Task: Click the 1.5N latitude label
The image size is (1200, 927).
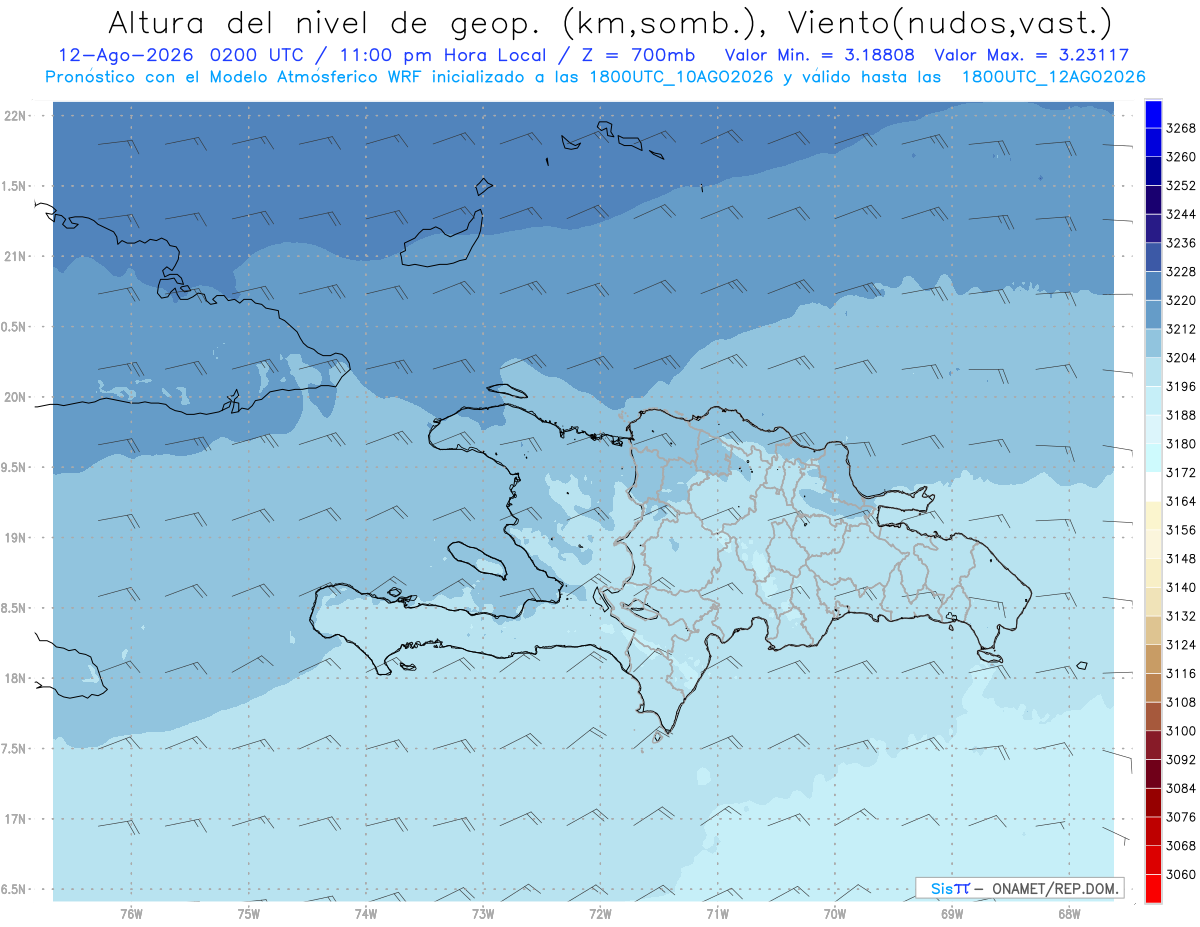Action: (x=15, y=186)
